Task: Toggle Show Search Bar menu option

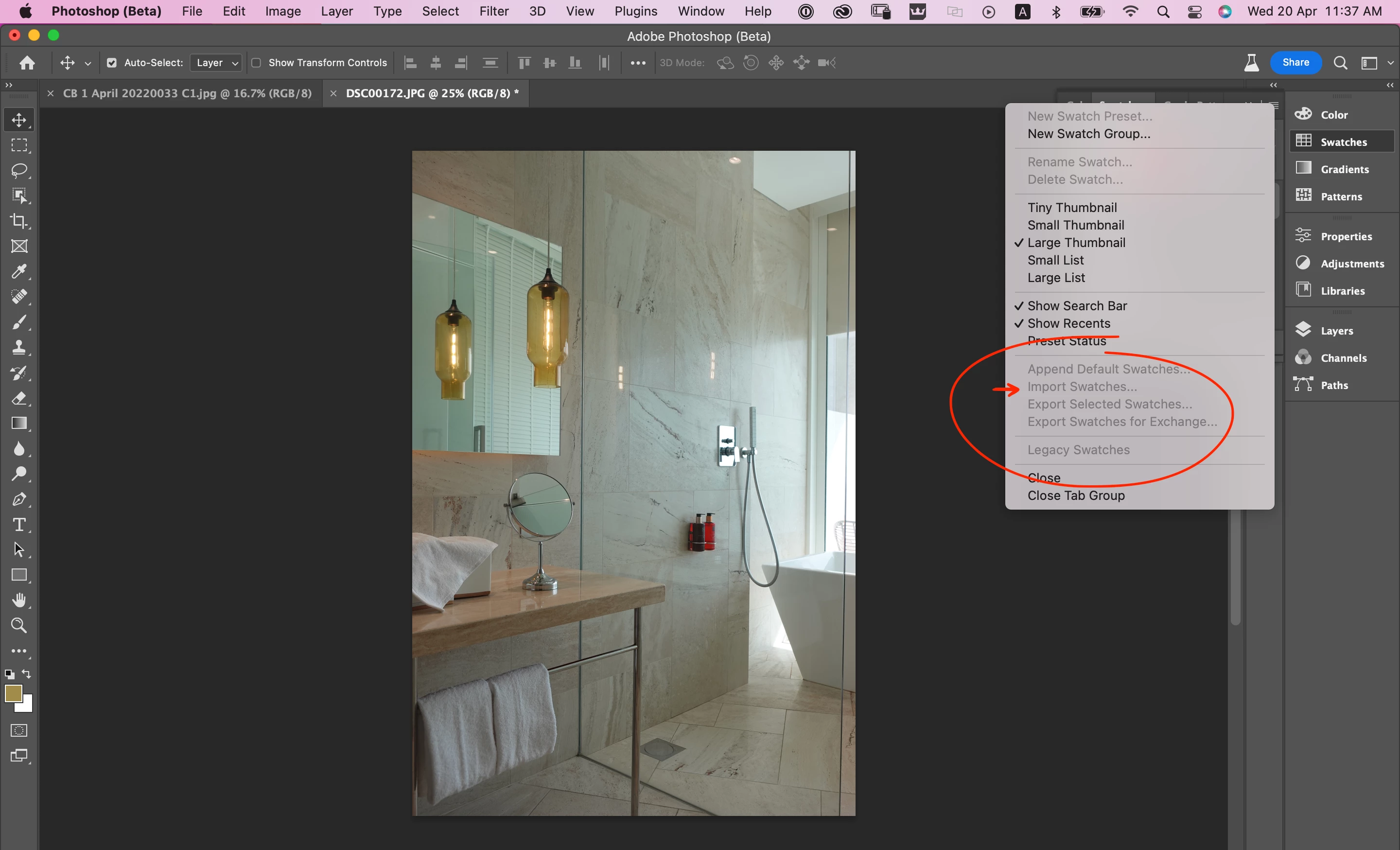Action: [1077, 306]
